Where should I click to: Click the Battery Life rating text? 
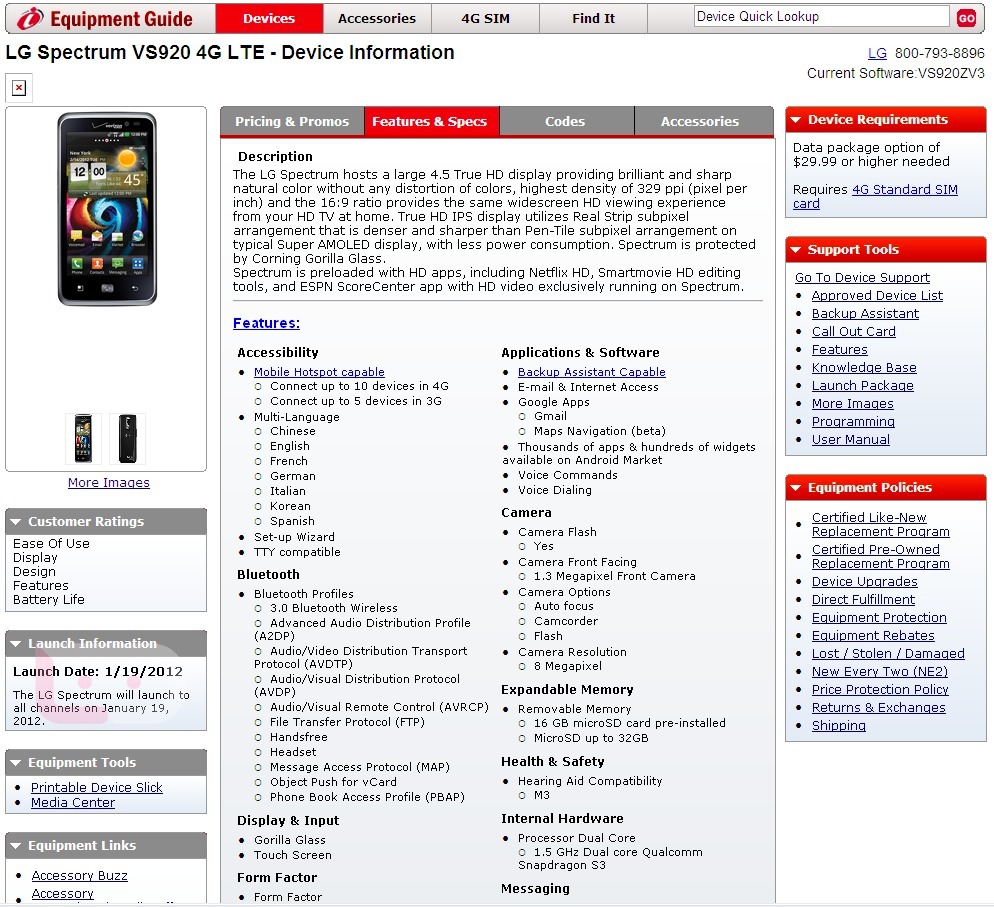[49, 600]
